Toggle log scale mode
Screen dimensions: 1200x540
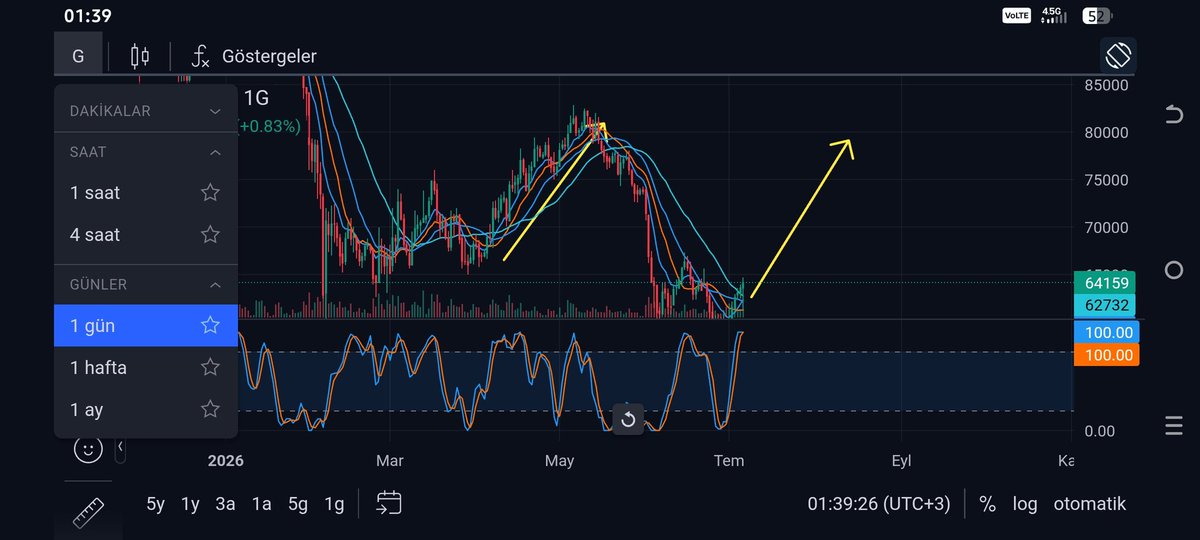tap(1025, 504)
